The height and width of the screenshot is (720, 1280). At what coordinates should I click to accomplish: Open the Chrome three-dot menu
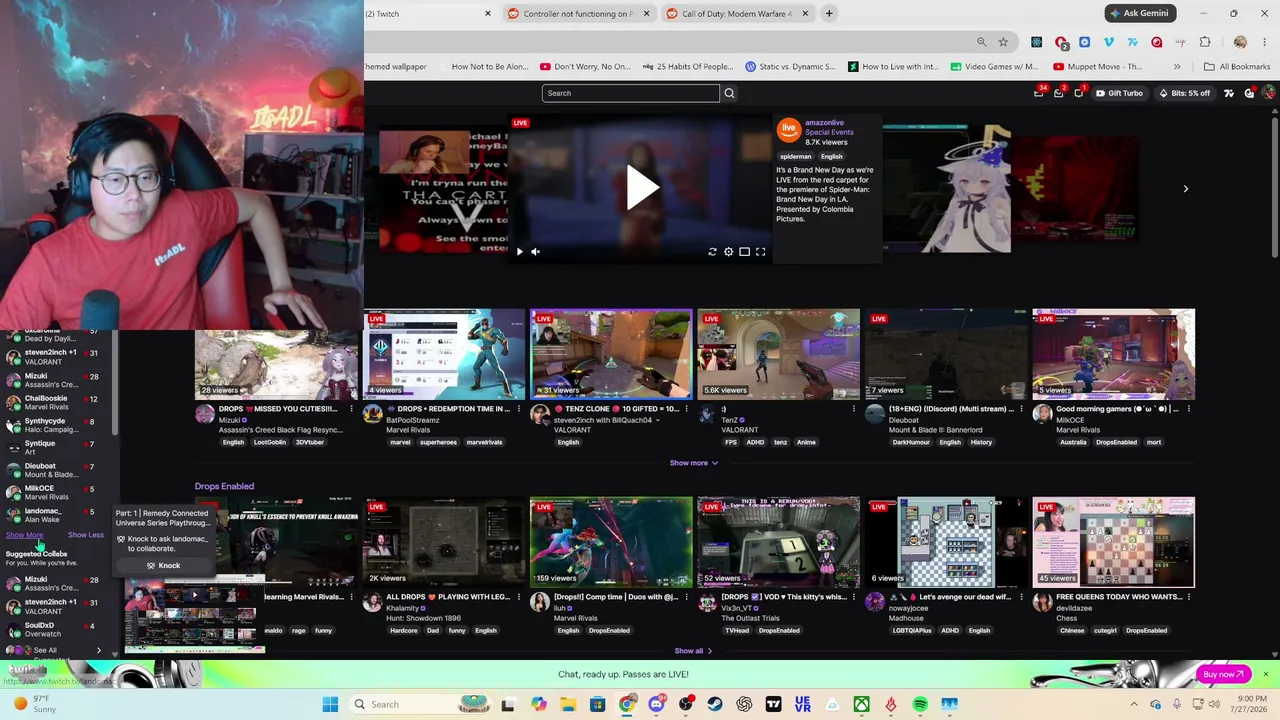pos(1264,42)
